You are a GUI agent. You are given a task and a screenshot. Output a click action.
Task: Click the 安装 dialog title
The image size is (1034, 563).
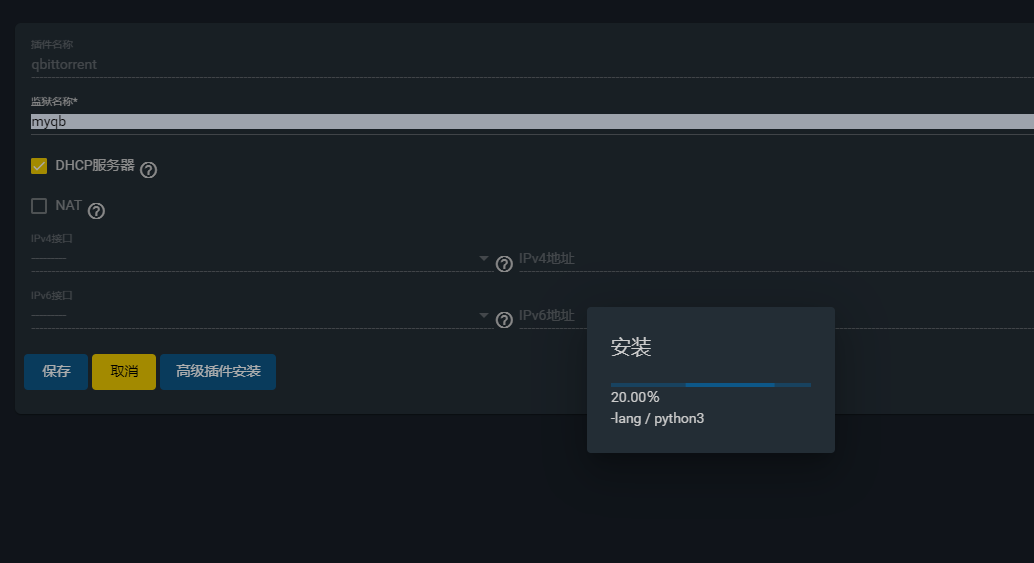coord(631,347)
